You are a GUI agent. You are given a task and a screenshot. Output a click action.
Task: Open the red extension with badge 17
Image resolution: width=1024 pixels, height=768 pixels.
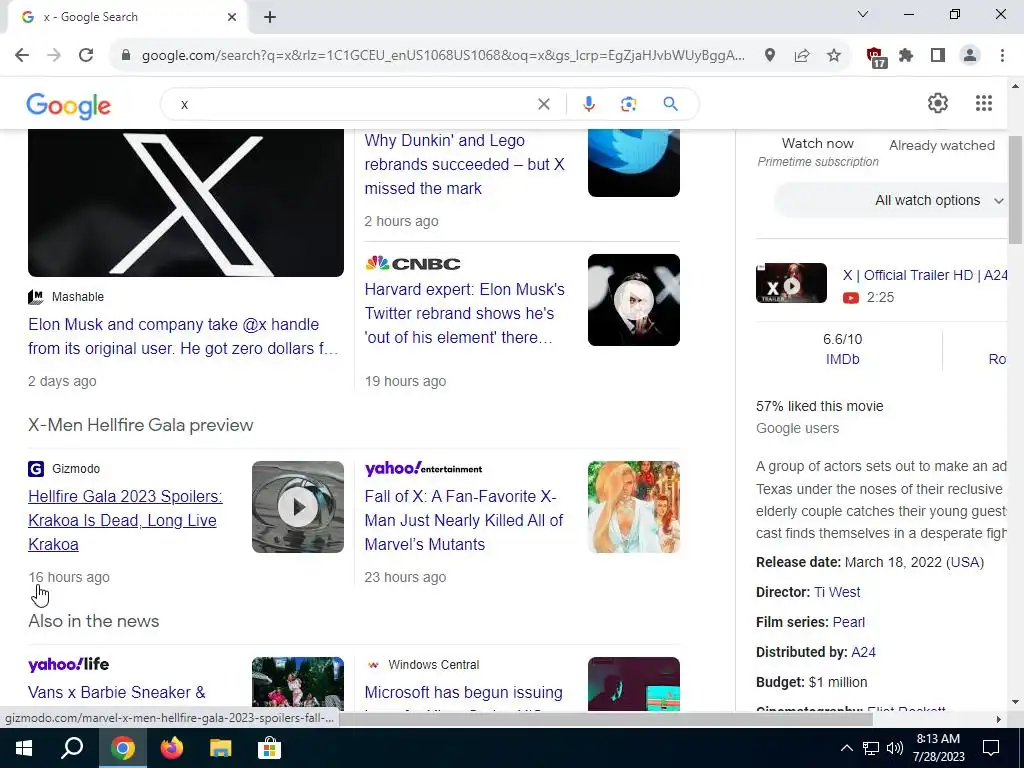pos(876,57)
